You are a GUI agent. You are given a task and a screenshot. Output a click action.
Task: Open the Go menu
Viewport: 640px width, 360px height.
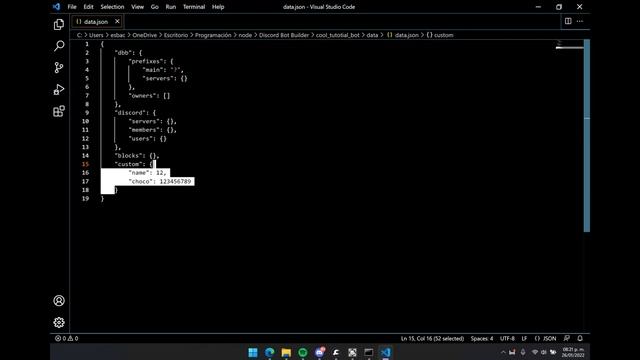pos(154,7)
